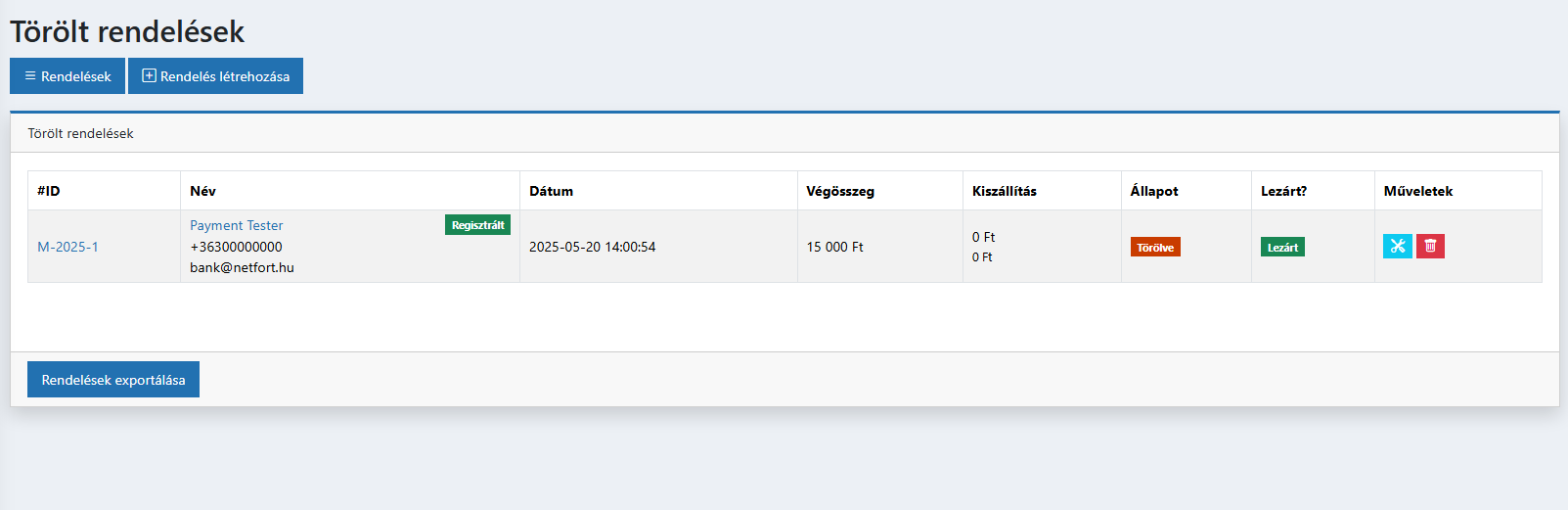1568x510 pixels.
Task: Click the red Törölve status badge
Action: pos(1155,248)
